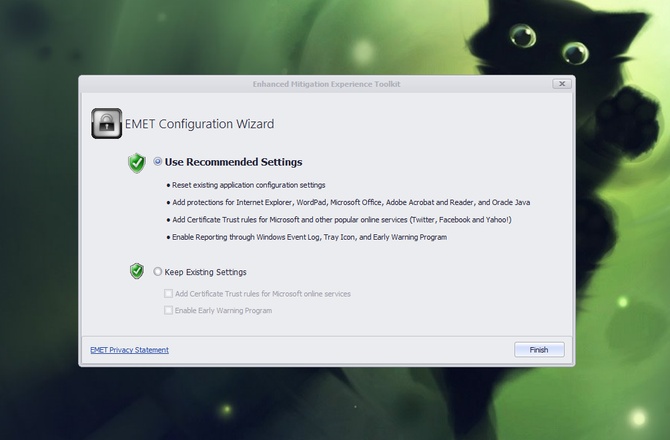The image size is (670, 440).
Task: Click the green shield beside Use Recommended Settings
Action: 137,162
